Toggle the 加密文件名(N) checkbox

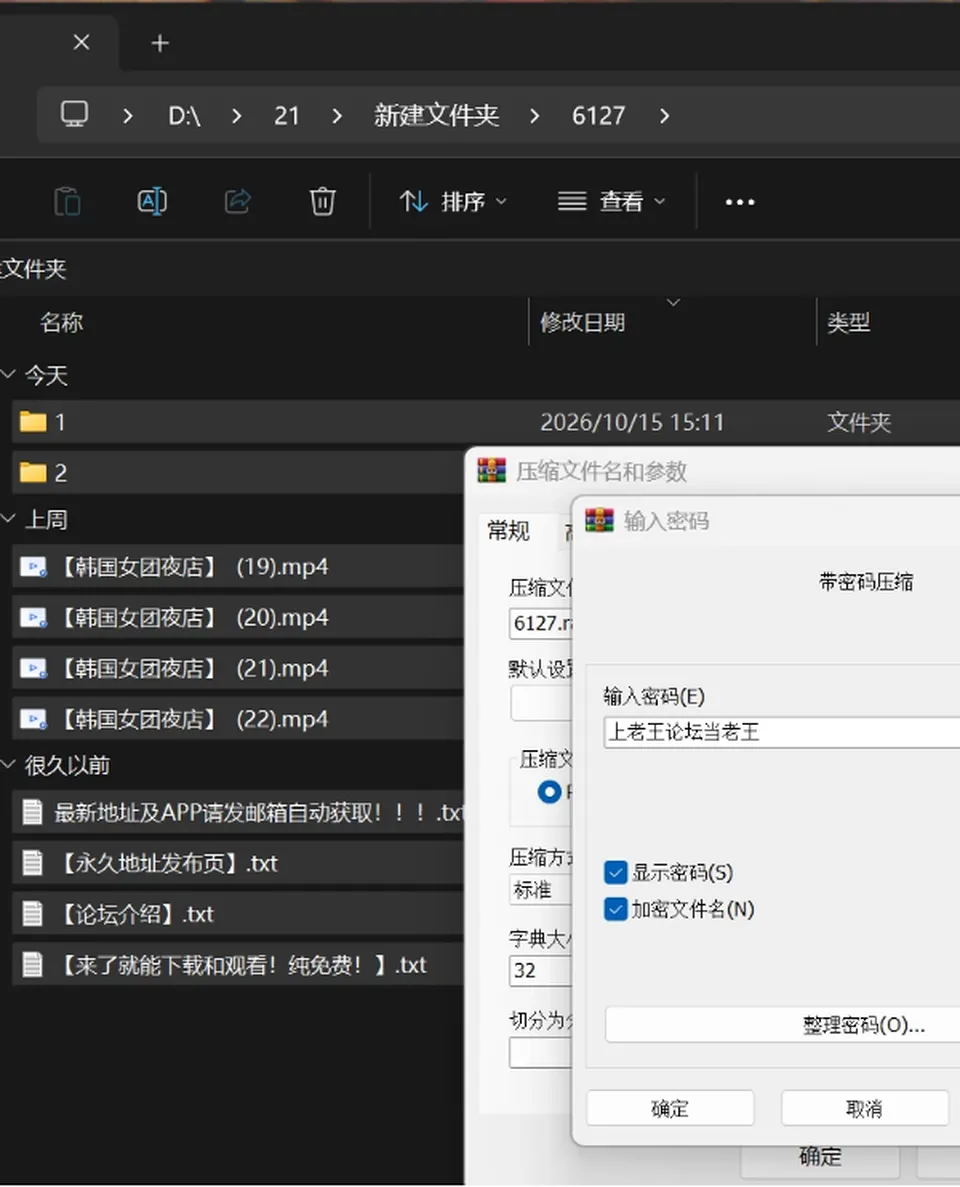(x=616, y=909)
